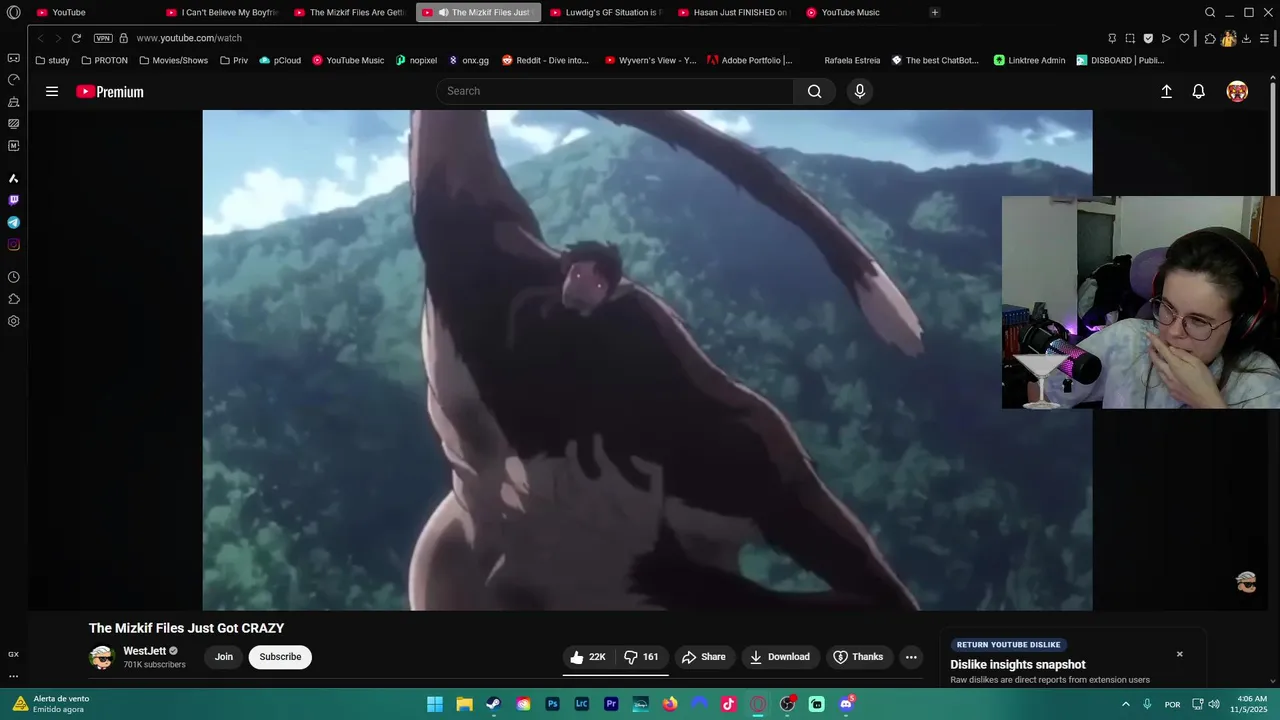This screenshot has height=720, width=1280.
Task: Like the video with 22K likes
Action: (x=588, y=657)
